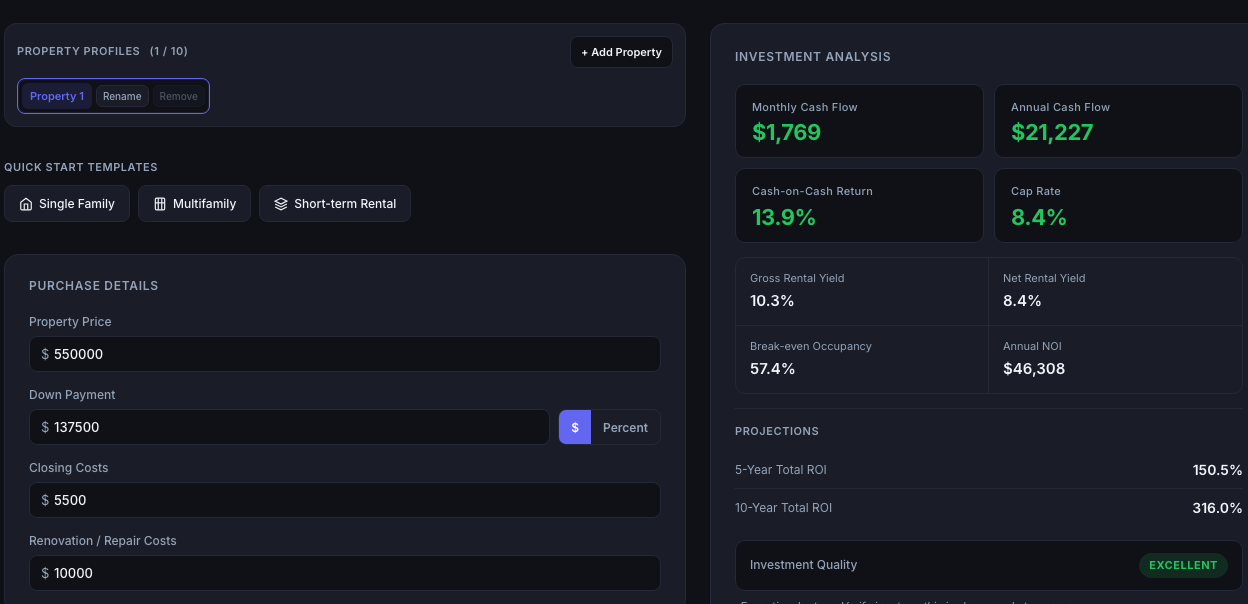The image size is (1248, 604).
Task: Apply the Short-term Rental template
Action: [334, 203]
